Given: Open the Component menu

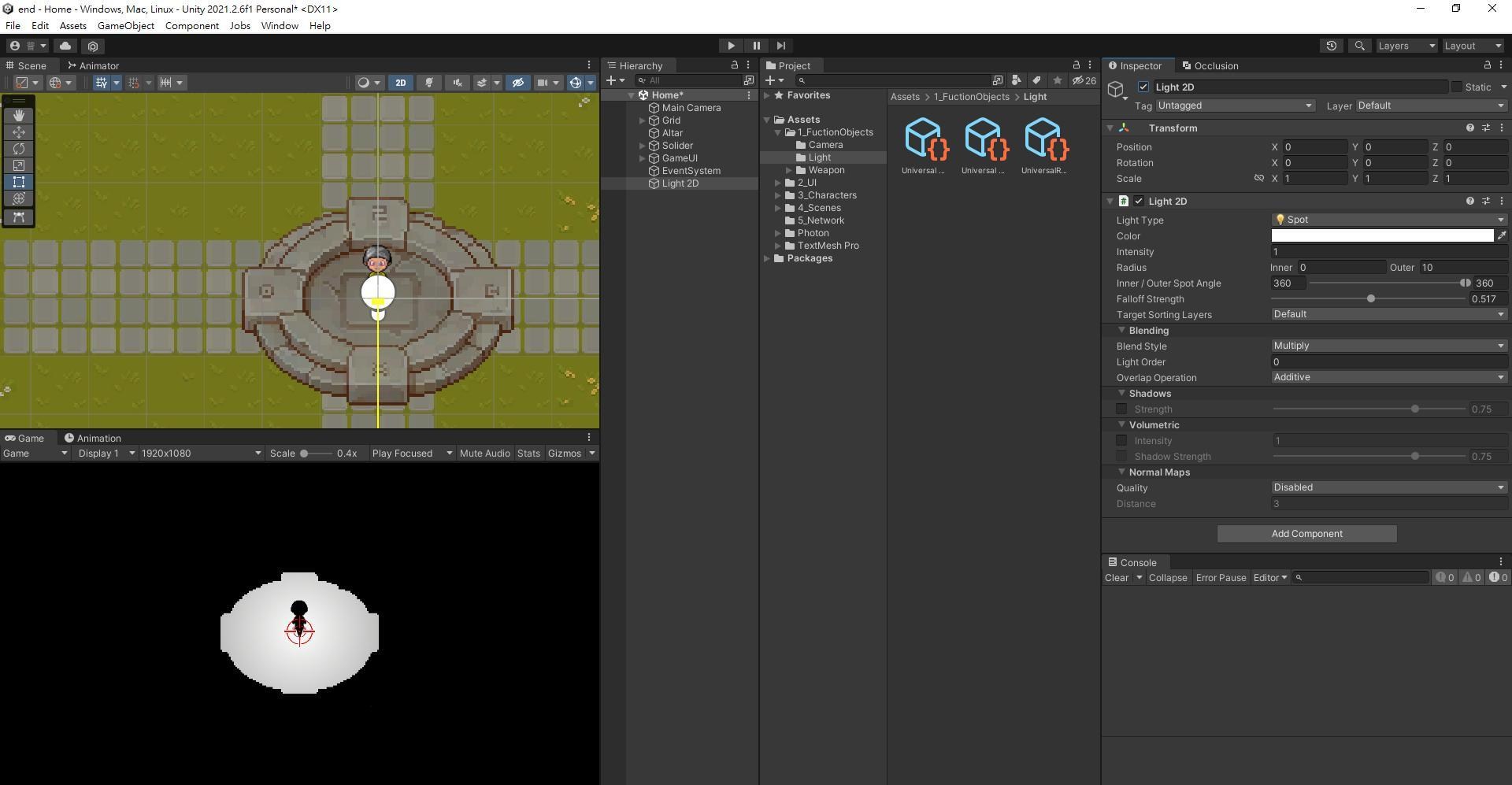Looking at the screenshot, I should (192, 25).
